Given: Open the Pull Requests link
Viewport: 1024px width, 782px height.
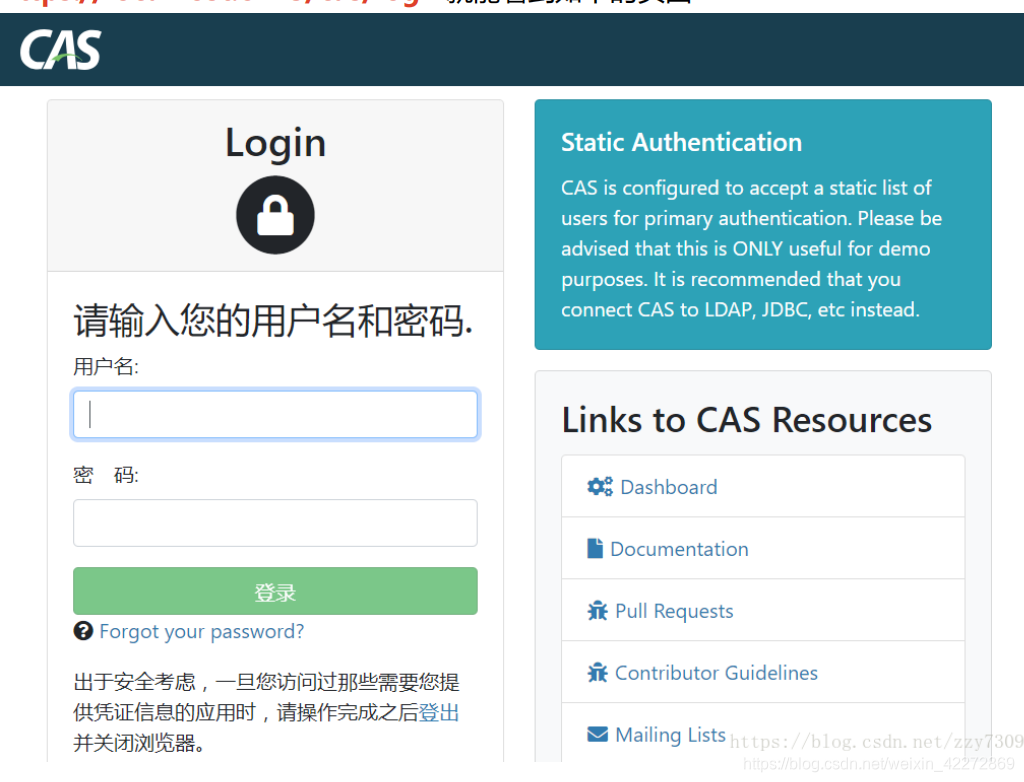Looking at the screenshot, I should tap(674, 611).
